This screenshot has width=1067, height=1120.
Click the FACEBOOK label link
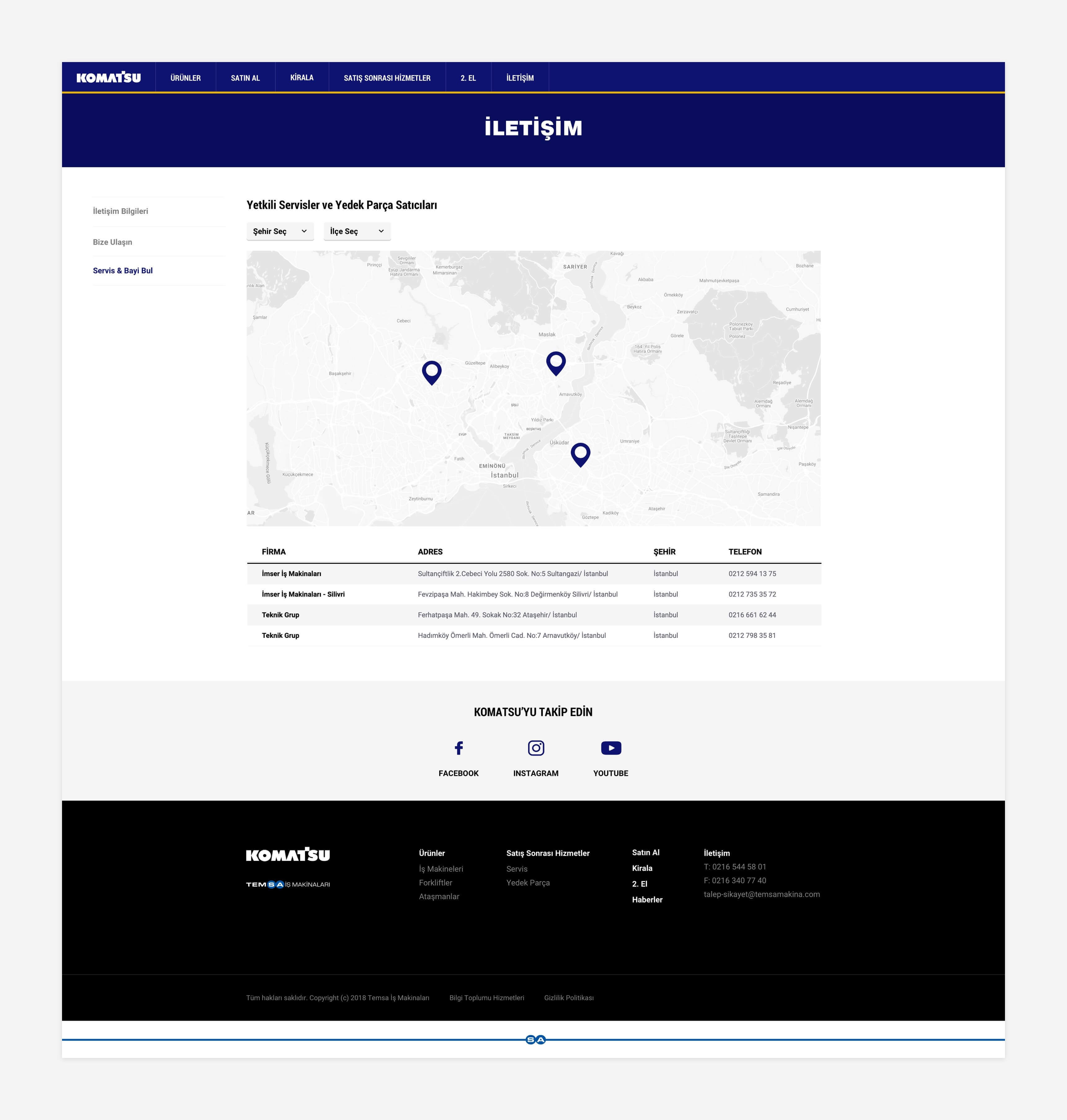[x=458, y=773]
